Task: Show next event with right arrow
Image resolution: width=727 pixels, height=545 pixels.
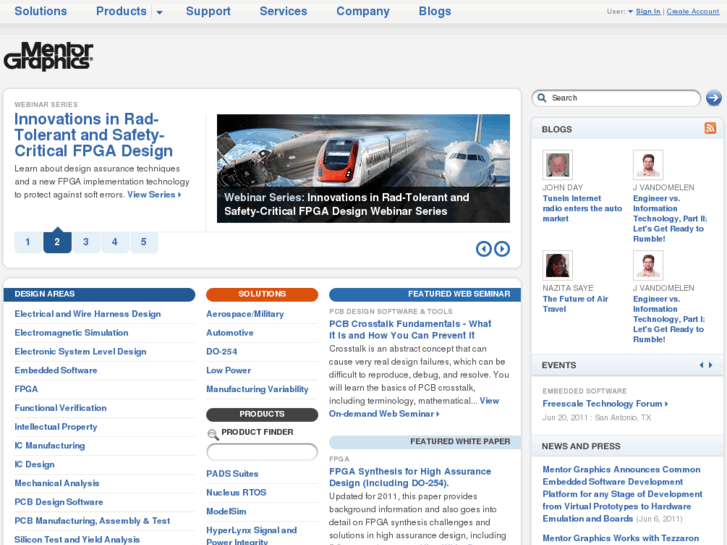Action: 710,365
